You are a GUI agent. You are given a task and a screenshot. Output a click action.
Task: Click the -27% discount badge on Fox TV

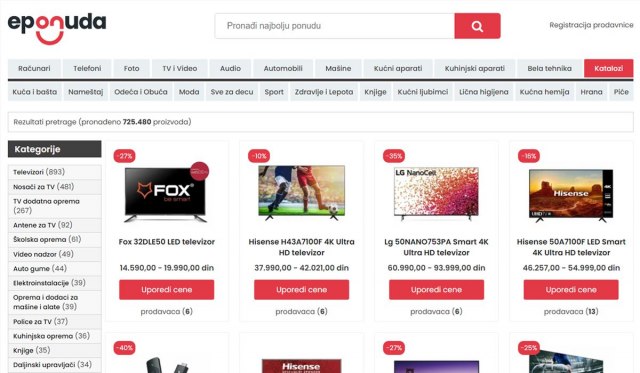pos(124,156)
